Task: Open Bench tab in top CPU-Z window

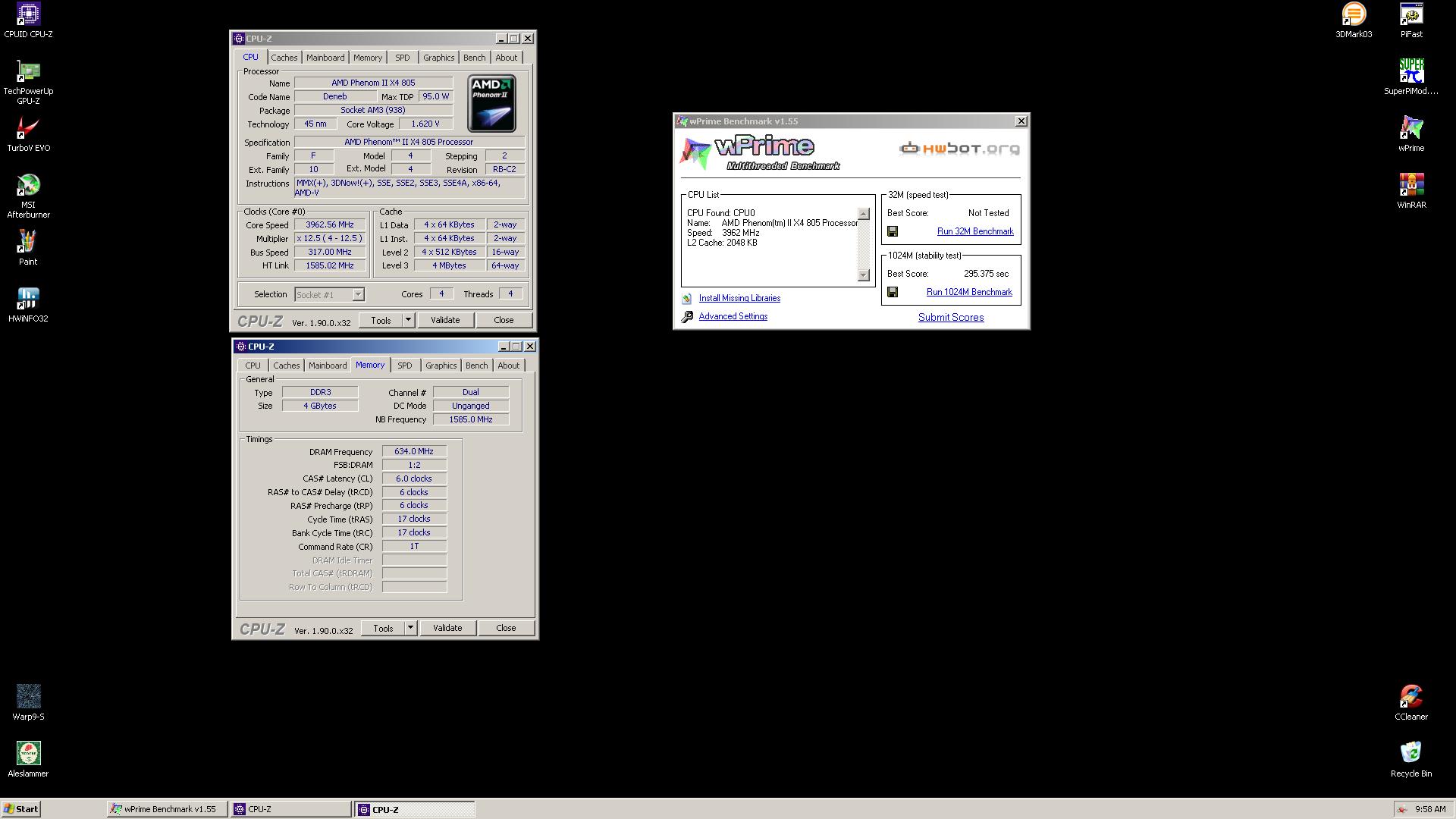Action: (475, 58)
